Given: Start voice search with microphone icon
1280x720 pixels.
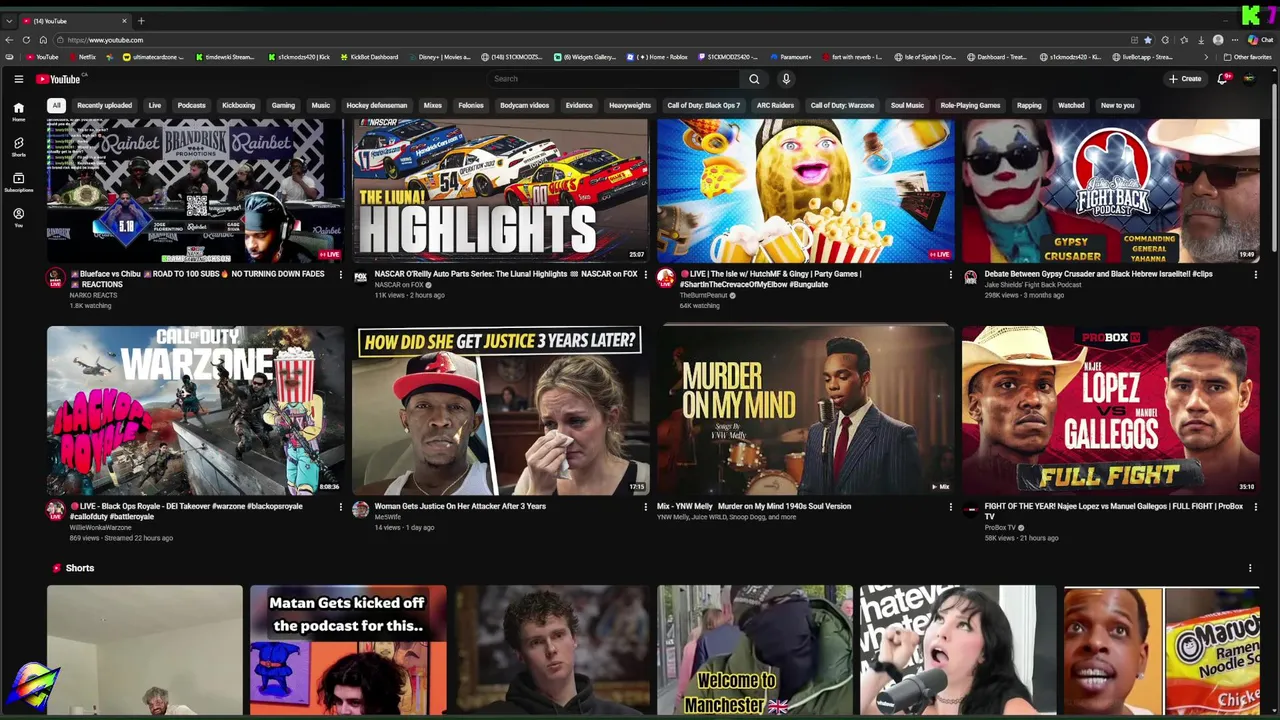Looking at the screenshot, I should [786, 79].
